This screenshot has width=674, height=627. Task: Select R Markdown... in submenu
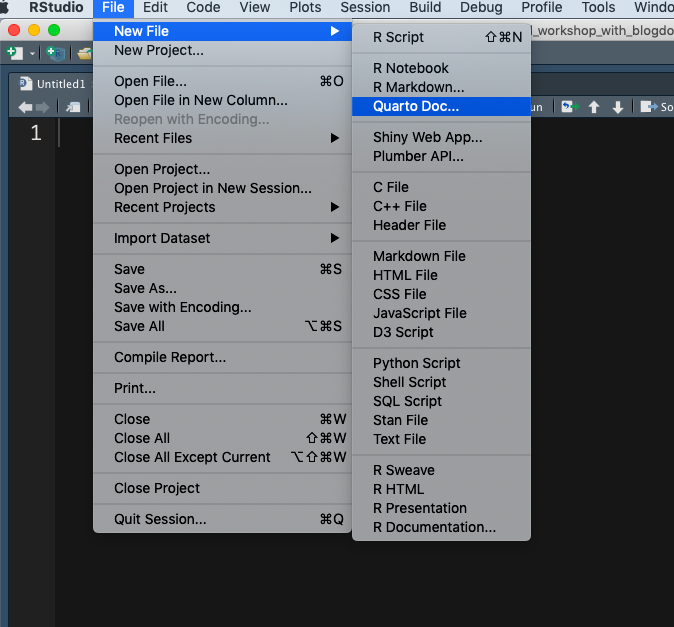[x=441, y=87]
